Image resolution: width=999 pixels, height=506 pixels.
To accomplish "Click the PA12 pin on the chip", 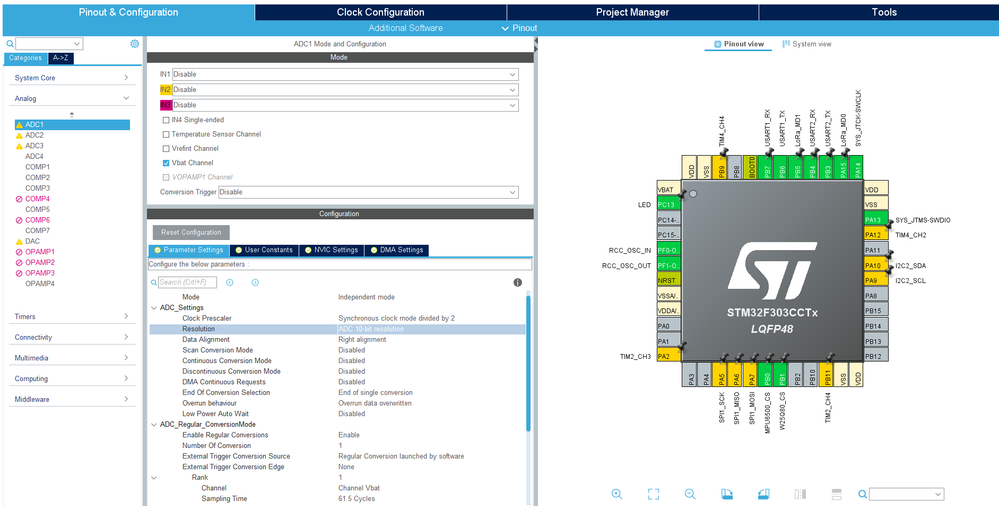I will pyautogui.click(x=875, y=235).
